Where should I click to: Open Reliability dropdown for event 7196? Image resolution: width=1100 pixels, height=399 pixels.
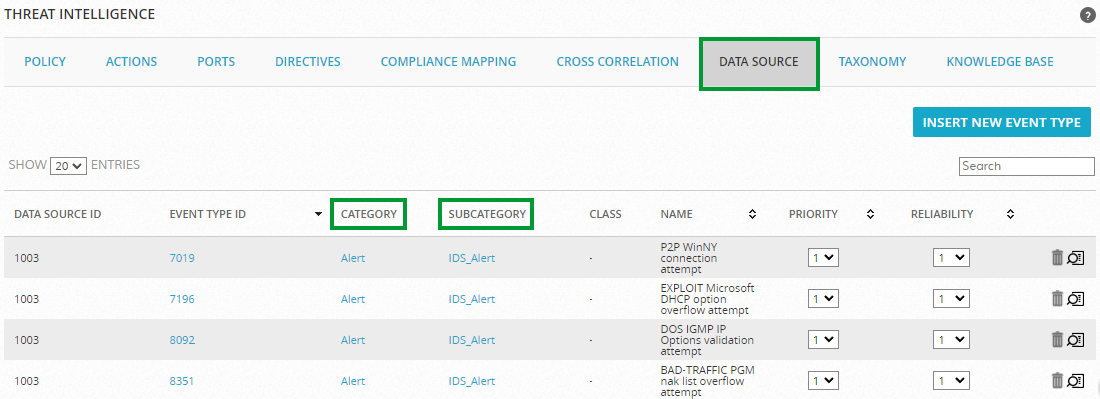pyautogui.click(x=951, y=299)
